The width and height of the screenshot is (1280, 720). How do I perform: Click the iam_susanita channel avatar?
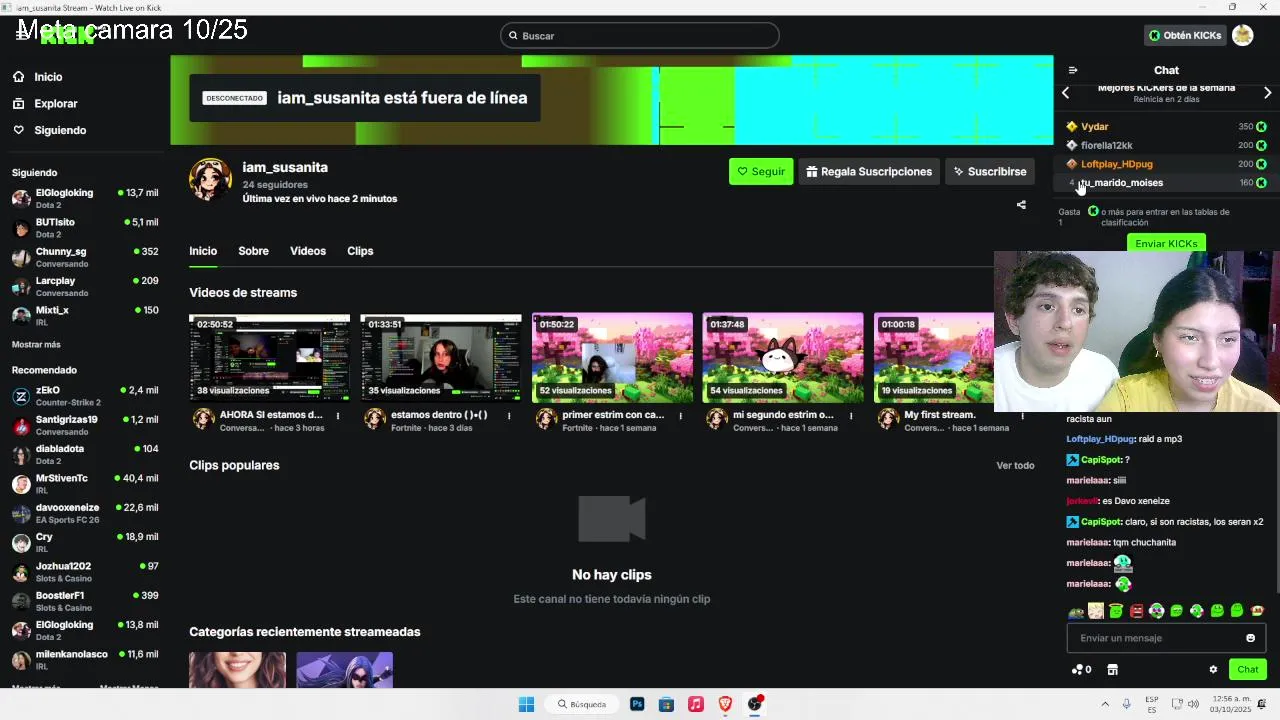click(x=210, y=179)
